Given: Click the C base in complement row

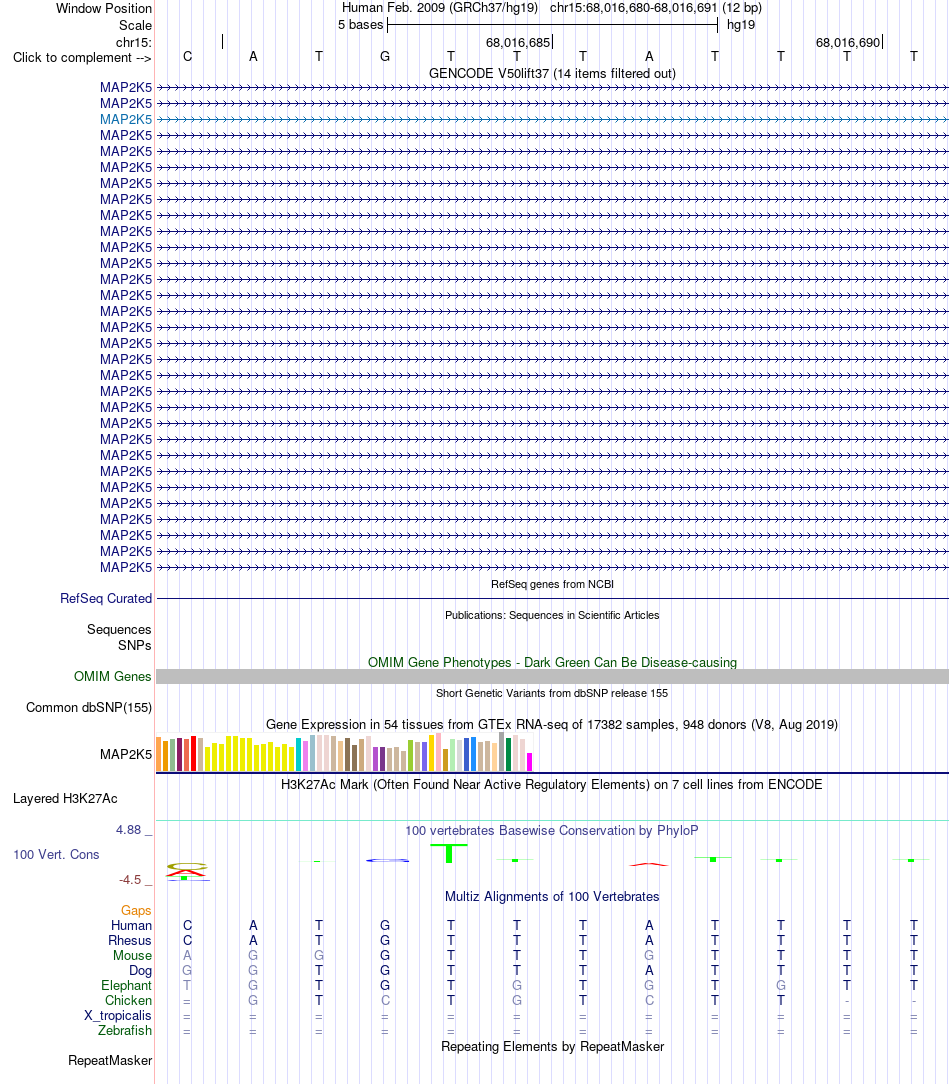Looking at the screenshot, I should 187,57.
